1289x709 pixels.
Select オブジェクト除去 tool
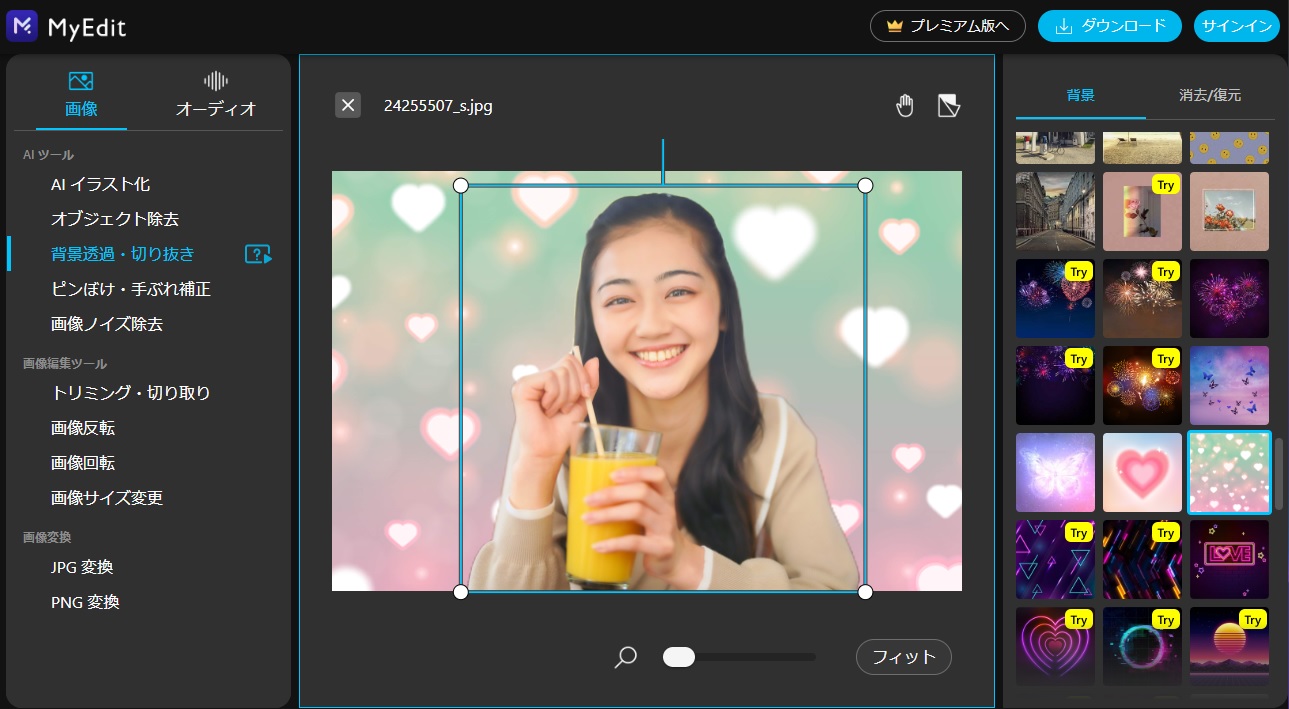pos(115,219)
